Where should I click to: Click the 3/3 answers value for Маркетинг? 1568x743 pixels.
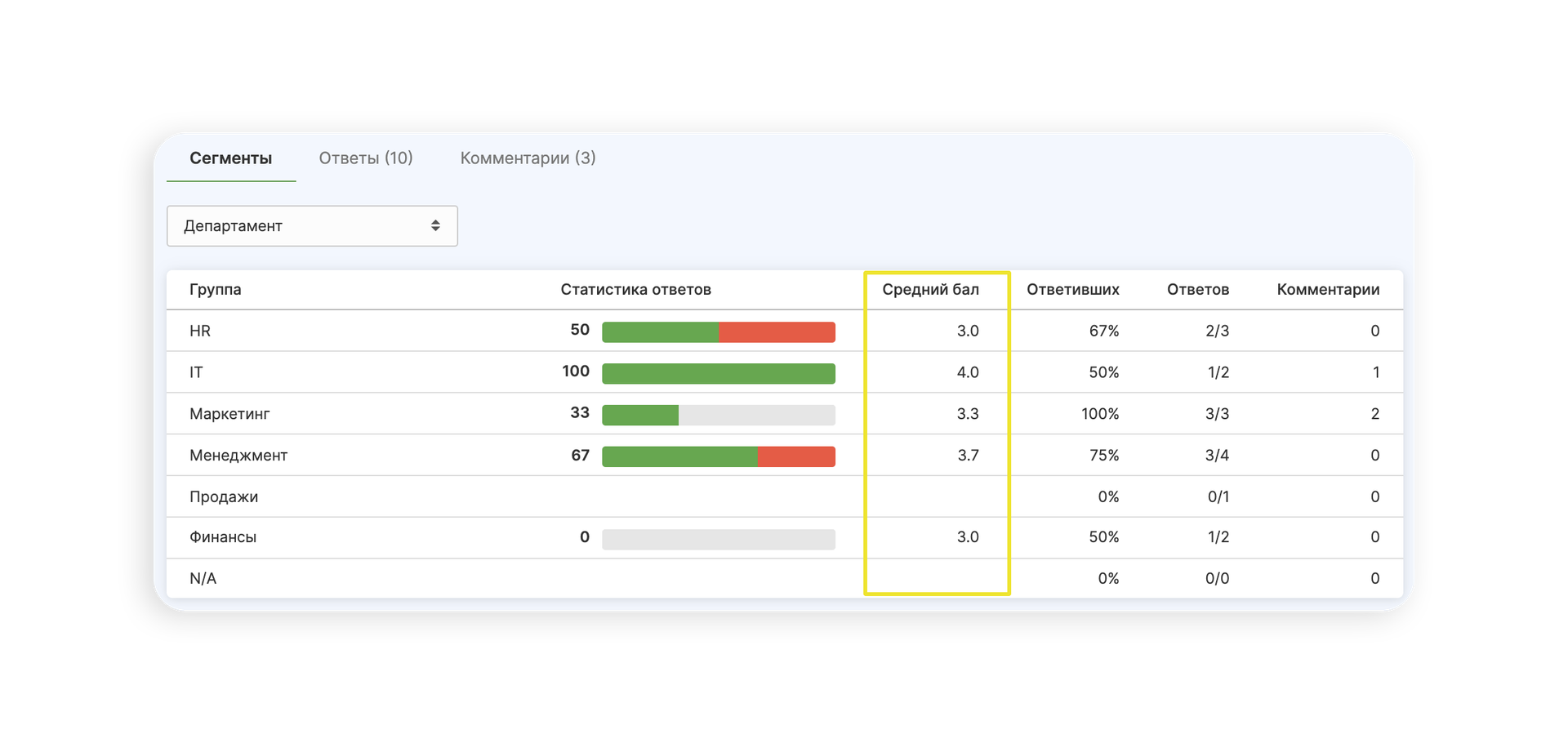point(1217,415)
